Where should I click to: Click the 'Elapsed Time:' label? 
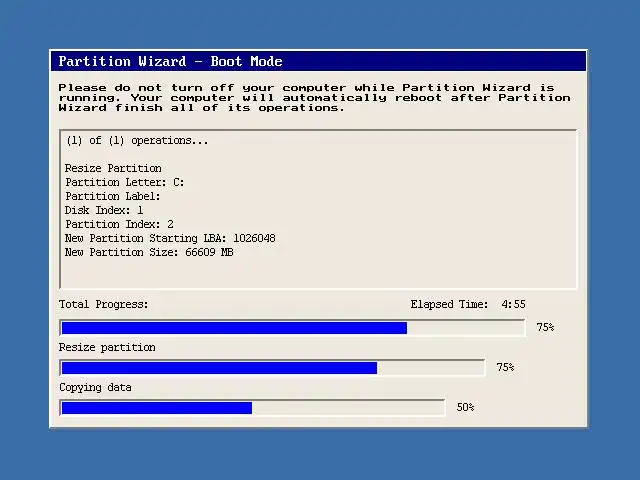tap(449, 304)
